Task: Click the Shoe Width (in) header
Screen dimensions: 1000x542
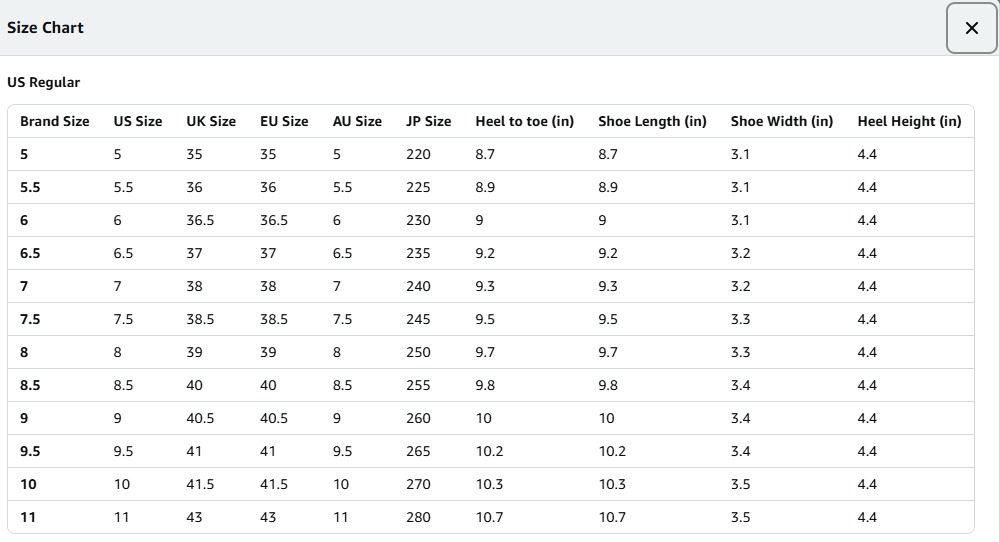Action: pyautogui.click(x=781, y=121)
